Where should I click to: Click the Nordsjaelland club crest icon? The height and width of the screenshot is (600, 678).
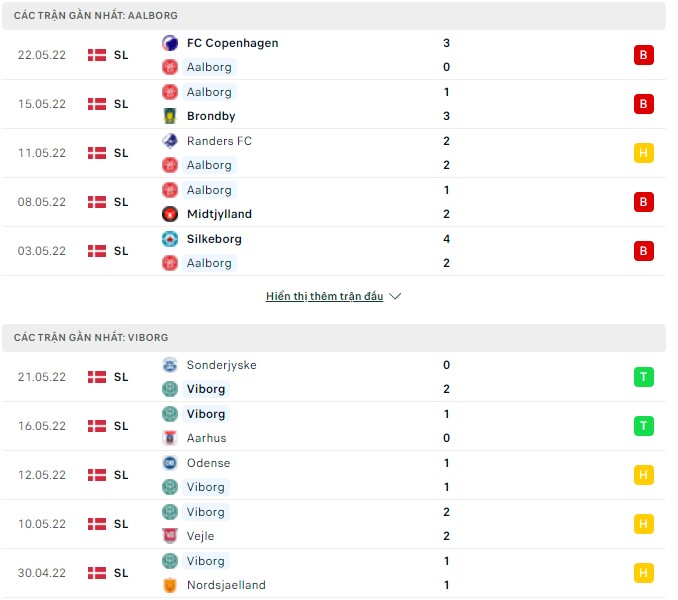click(170, 585)
